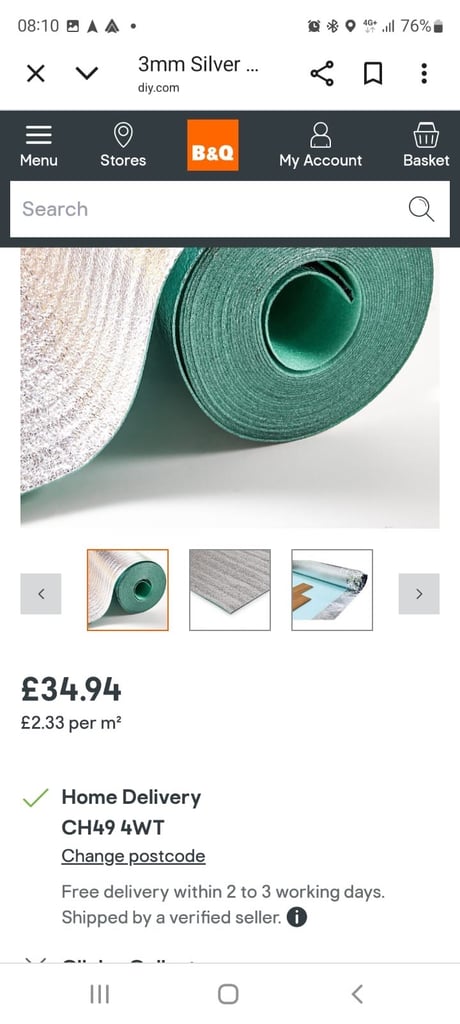Bookmark this product page
The height and width of the screenshot is (1024, 460).
372,74
